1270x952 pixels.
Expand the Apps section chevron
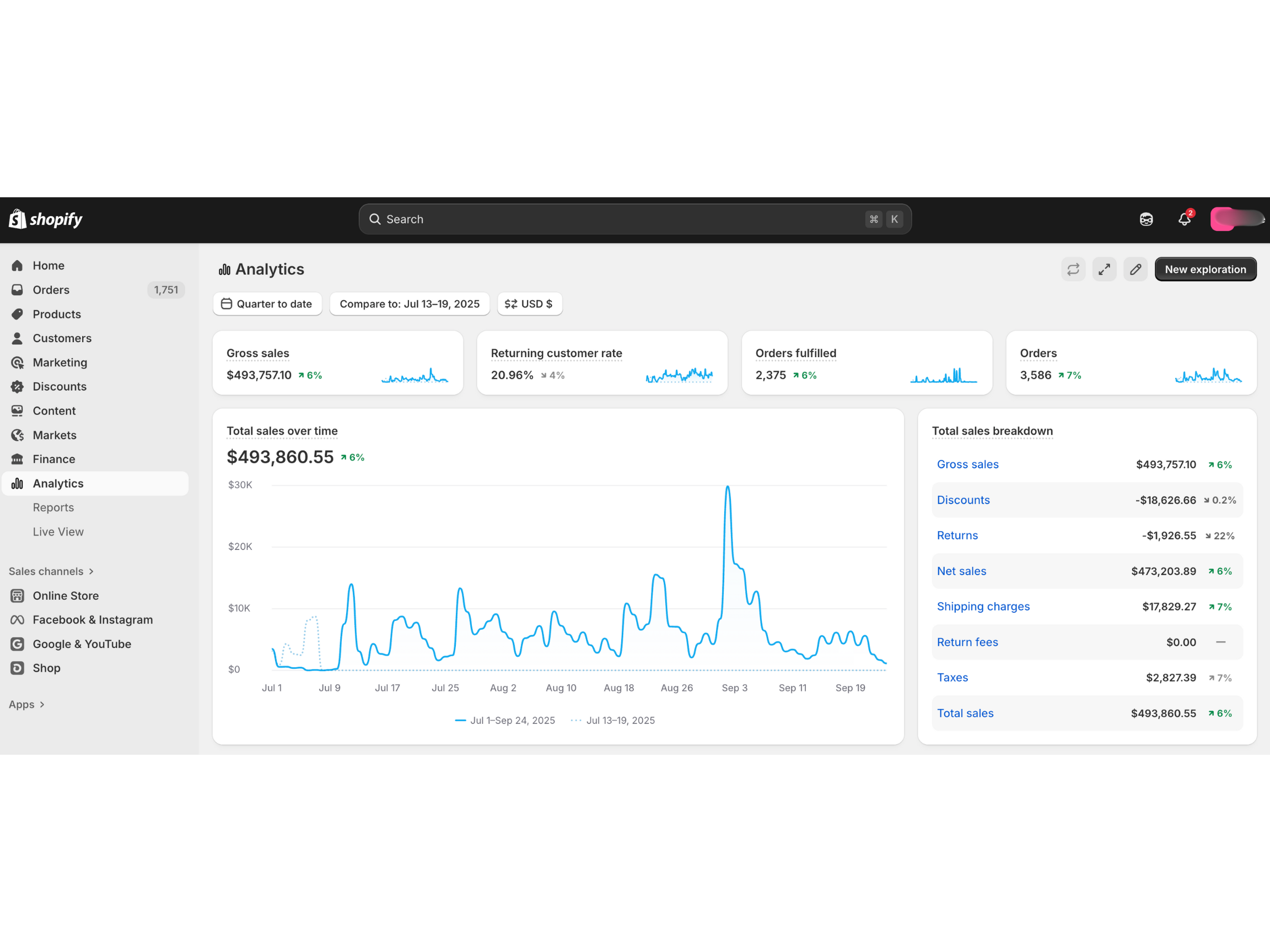(x=42, y=705)
